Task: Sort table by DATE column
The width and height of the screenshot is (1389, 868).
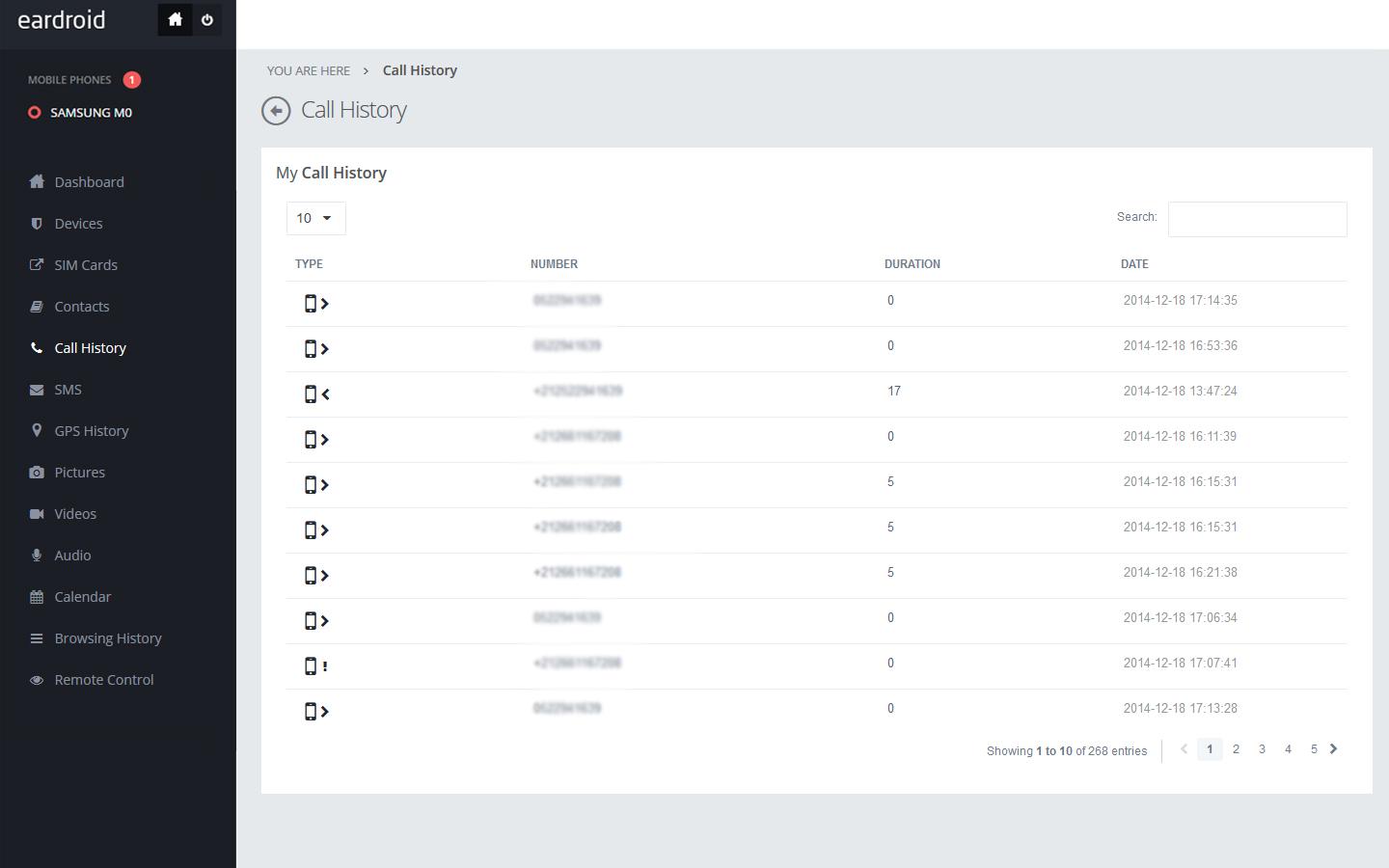Action: (1134, 264)
